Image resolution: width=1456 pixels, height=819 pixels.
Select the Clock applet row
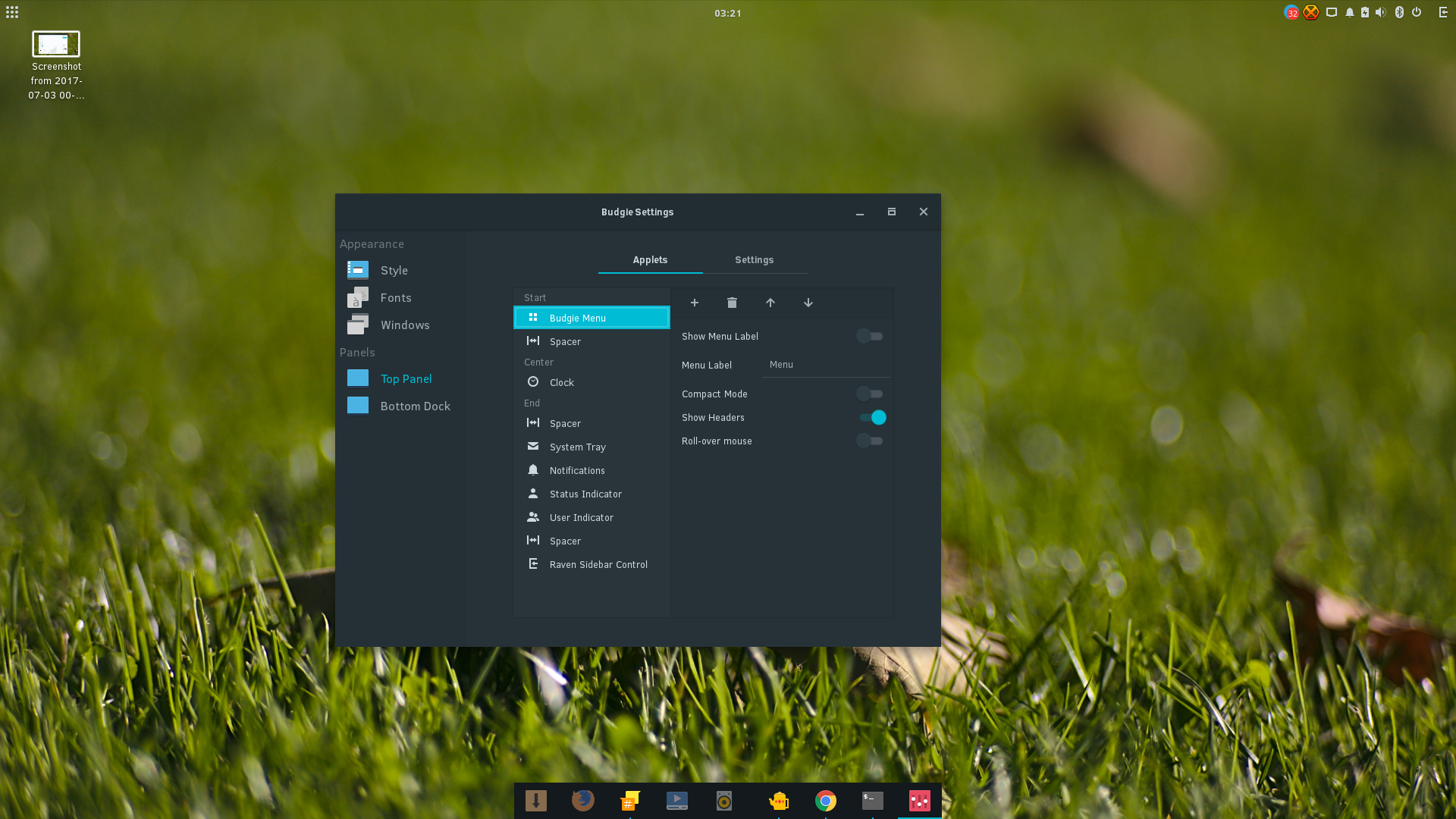591,382
